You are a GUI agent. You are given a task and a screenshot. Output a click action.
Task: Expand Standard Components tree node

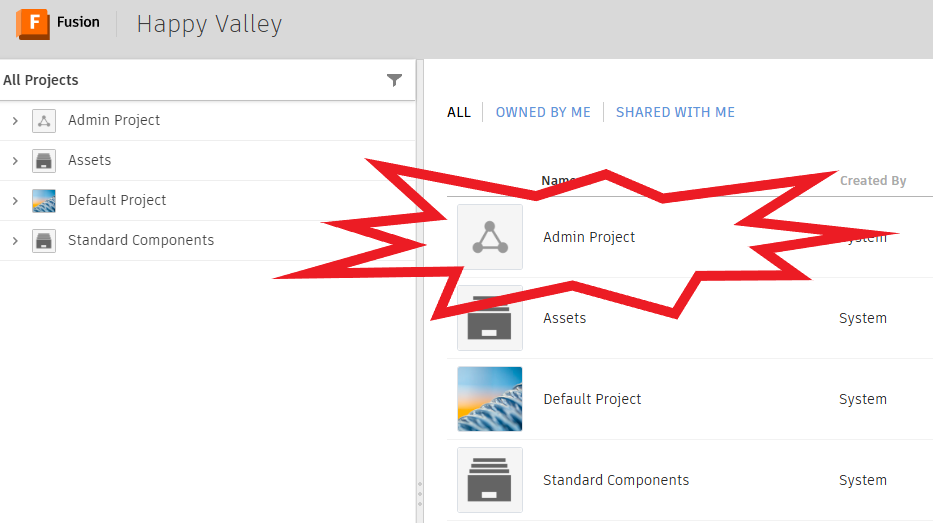click(15, 241)
